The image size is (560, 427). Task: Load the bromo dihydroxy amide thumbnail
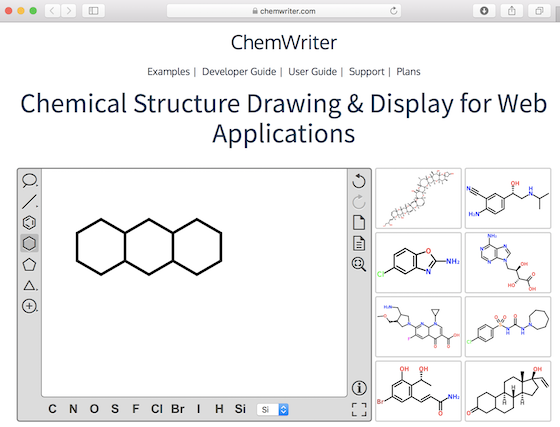coord(418,391)
